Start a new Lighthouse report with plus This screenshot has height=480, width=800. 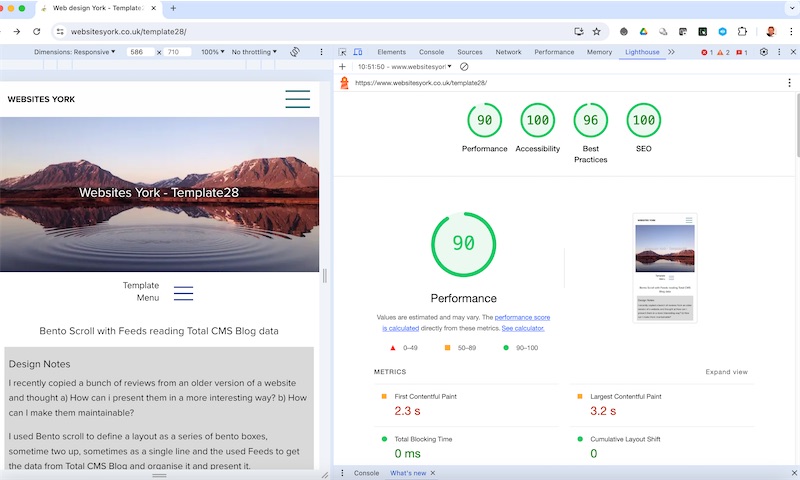click(x=342, y=67)
